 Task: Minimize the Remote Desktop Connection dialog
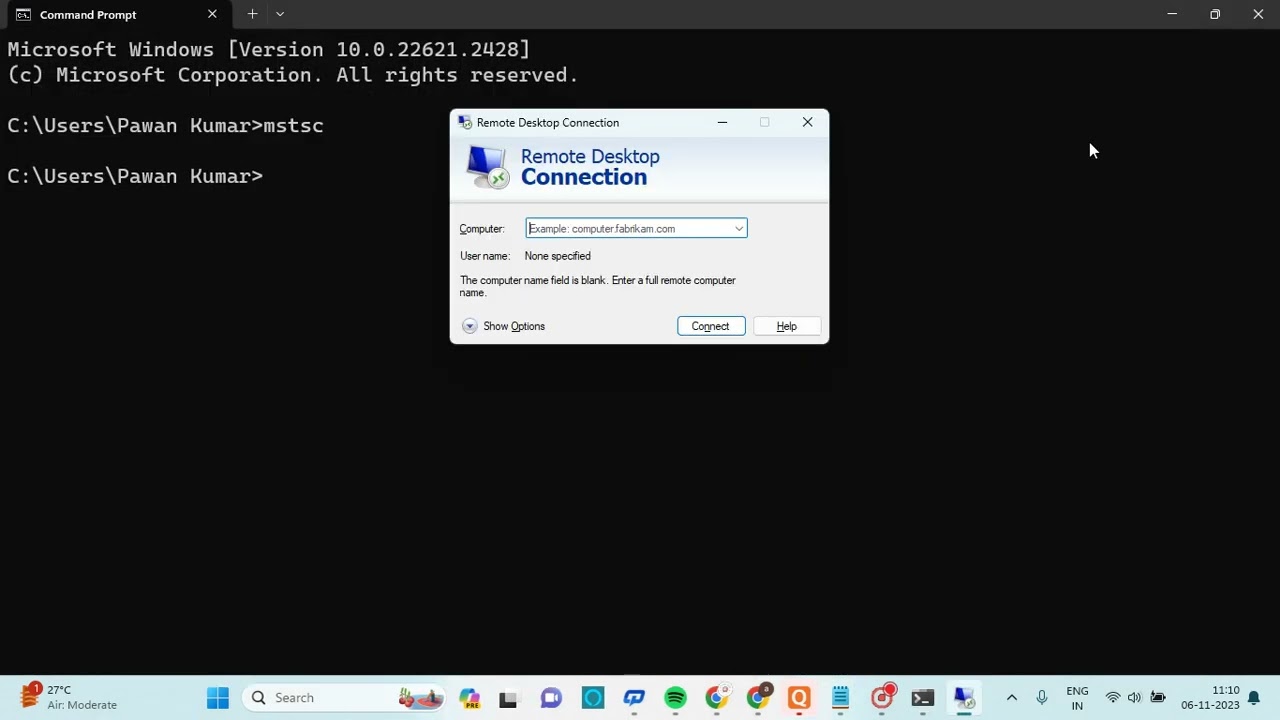[722, 122]
